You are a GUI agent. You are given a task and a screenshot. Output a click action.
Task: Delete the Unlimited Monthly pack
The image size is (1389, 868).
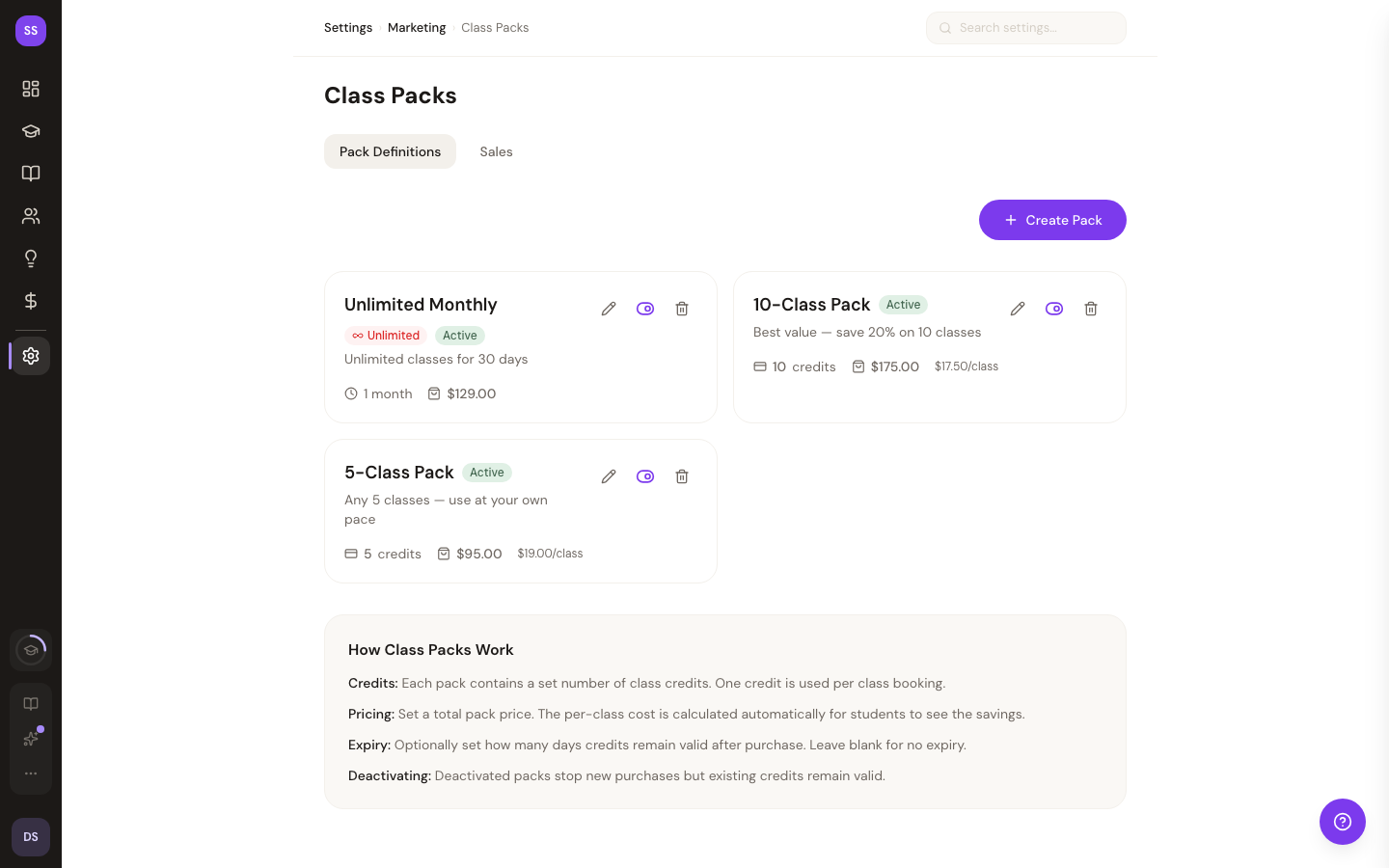click(682, 309)
